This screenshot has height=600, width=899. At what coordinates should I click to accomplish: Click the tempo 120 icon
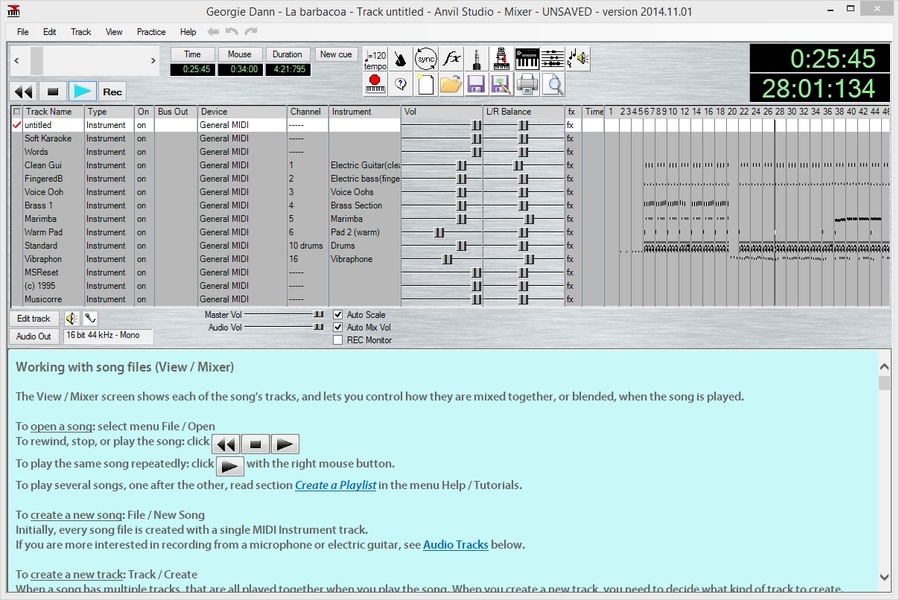coord(375,59)
